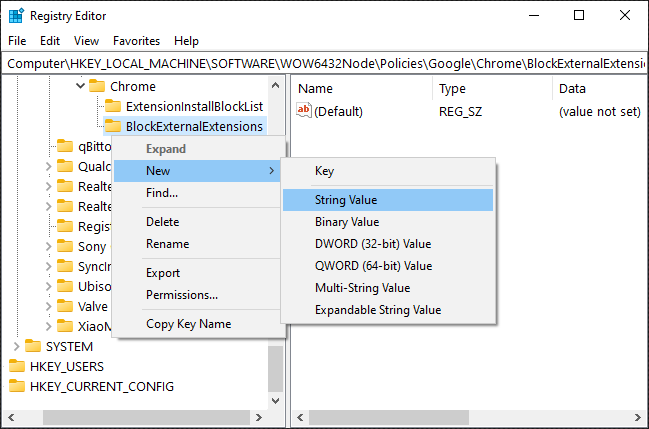Click the SYSTEM folder icon

pos(33,346)
